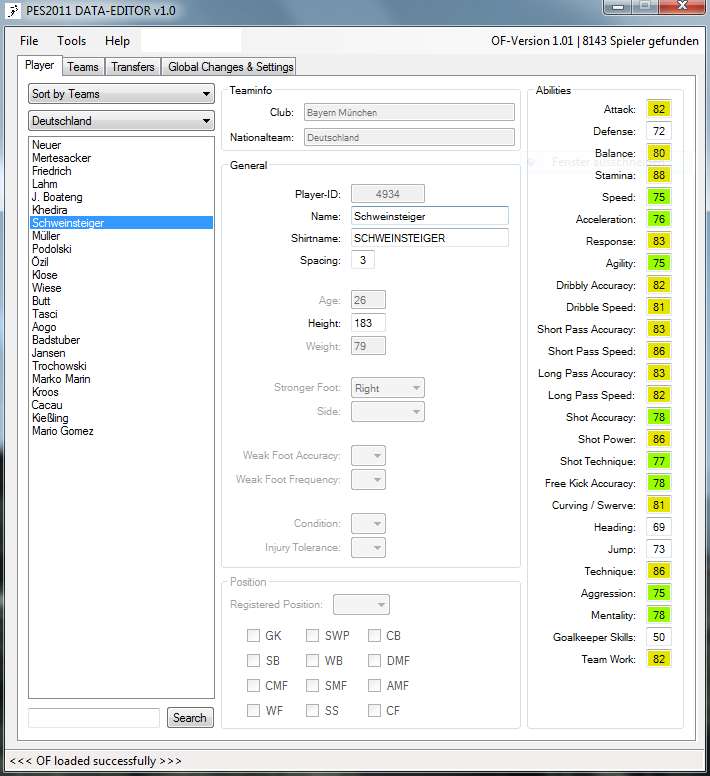Open the Sort by Teams dropdown
The height and width of the screenshot is (776, 710).
(x=121, y=94)
